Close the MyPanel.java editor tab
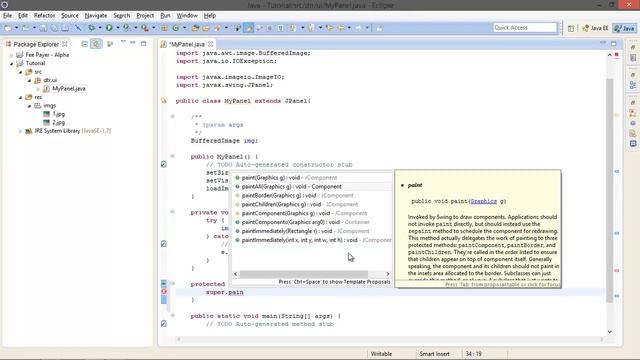This screenshot has width=640, height=360. tap(211, 44)
